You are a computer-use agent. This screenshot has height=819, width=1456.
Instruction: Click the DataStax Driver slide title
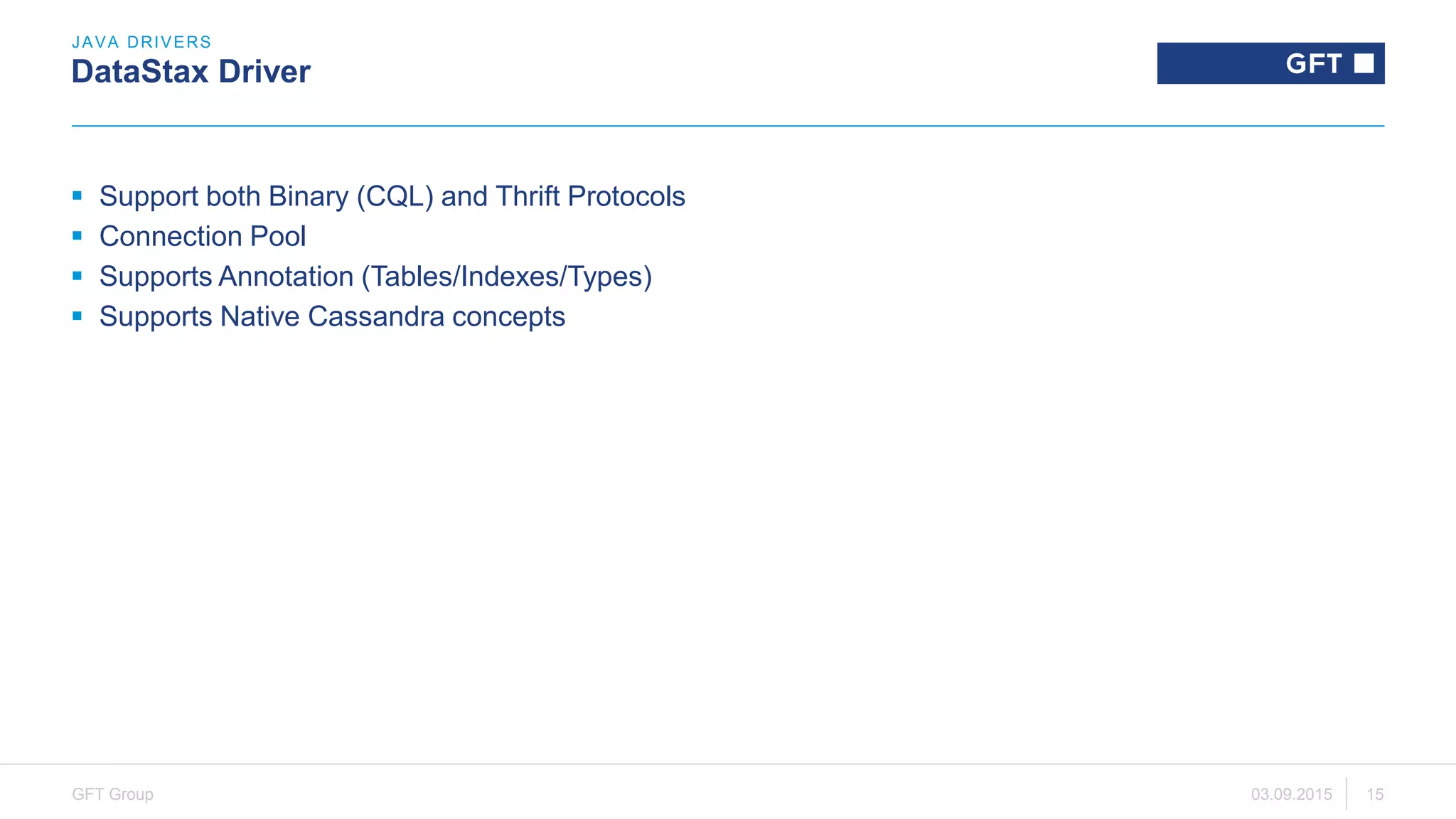(x=191, y=72)
